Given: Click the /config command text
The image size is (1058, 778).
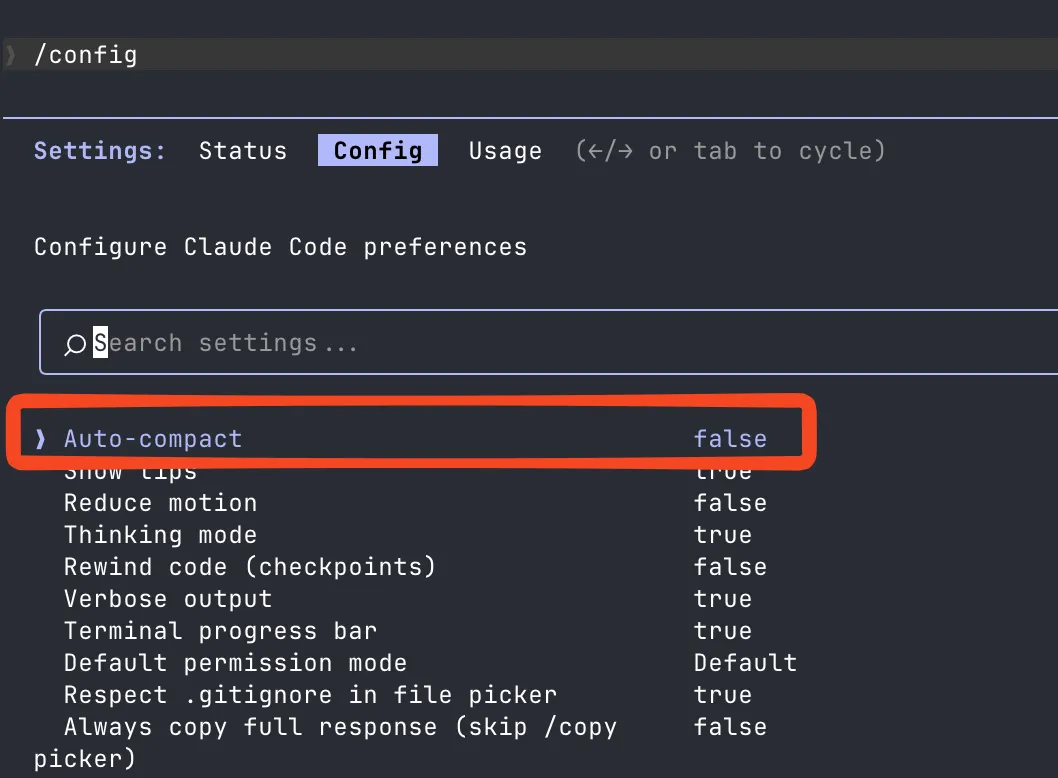Looking at the screenshot, I should (87, 55).
